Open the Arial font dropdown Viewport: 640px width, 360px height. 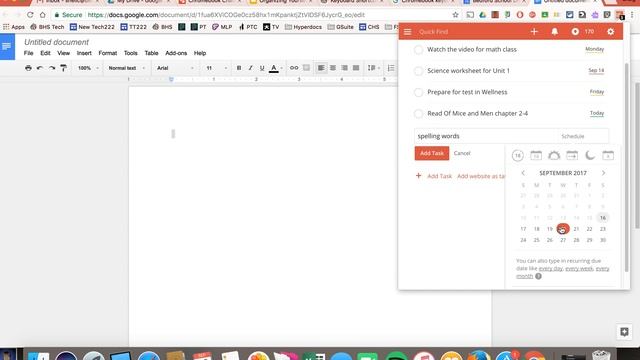tap(175, 68)
